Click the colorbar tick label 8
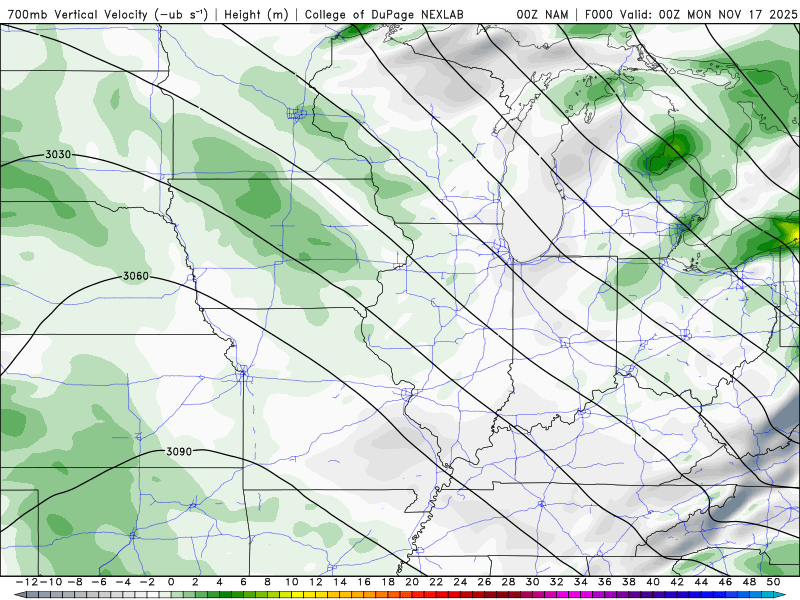800x600 pixels. click(267, 582)
